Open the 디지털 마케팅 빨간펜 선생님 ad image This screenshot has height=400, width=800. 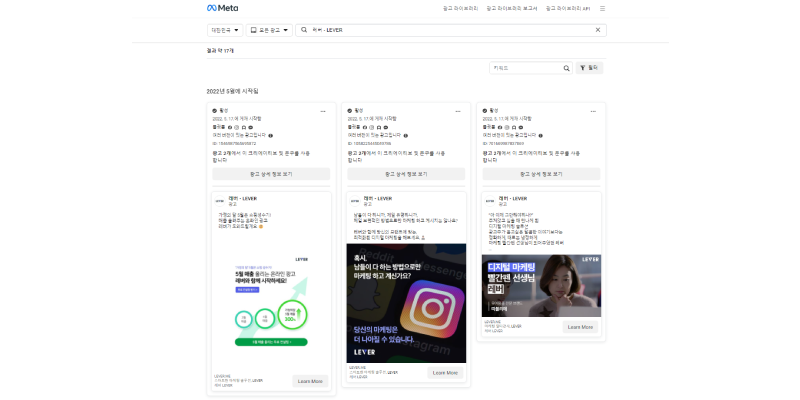click(x=541, y=286)
